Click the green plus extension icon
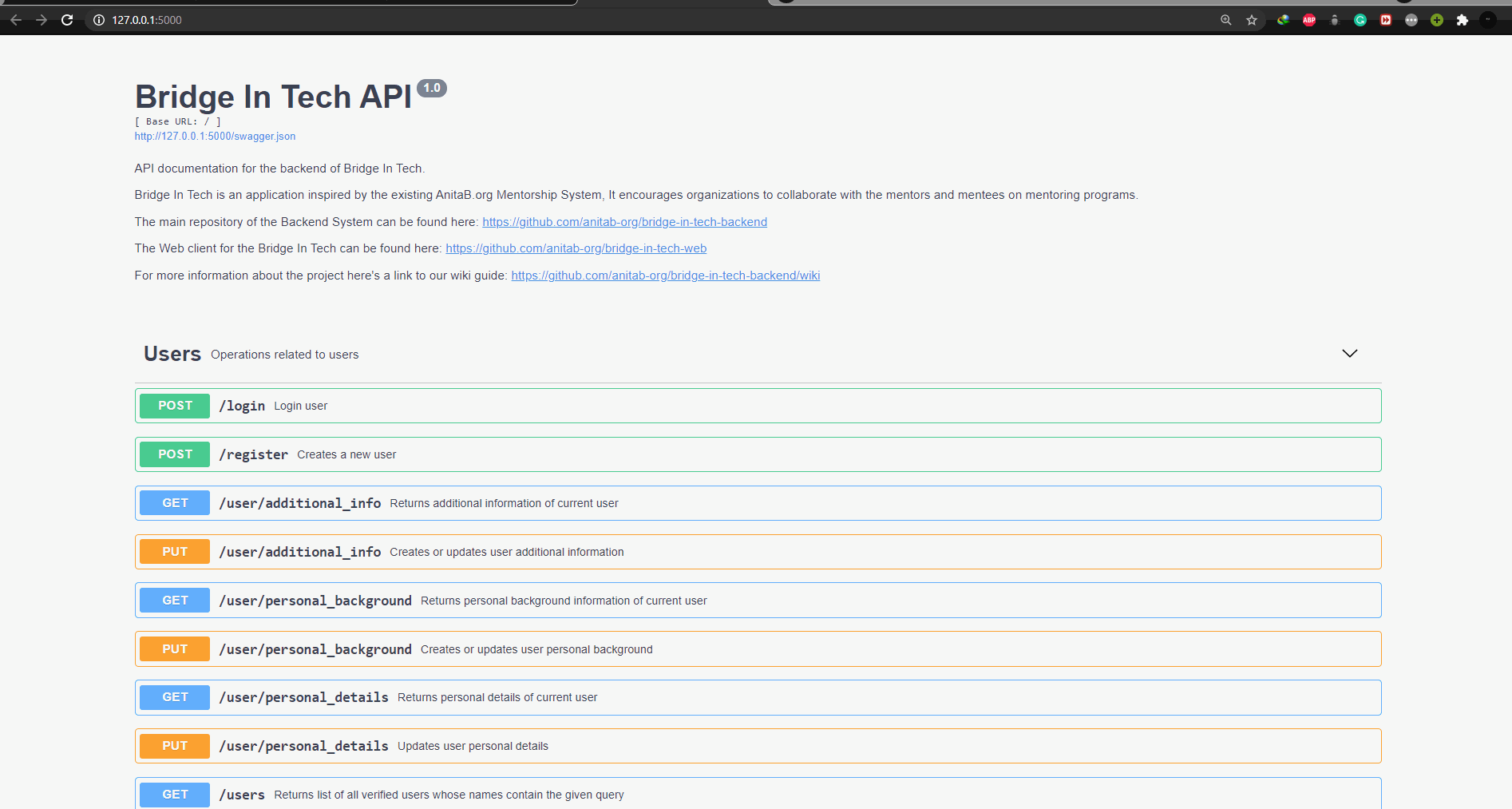 [x=1437, y=20]
